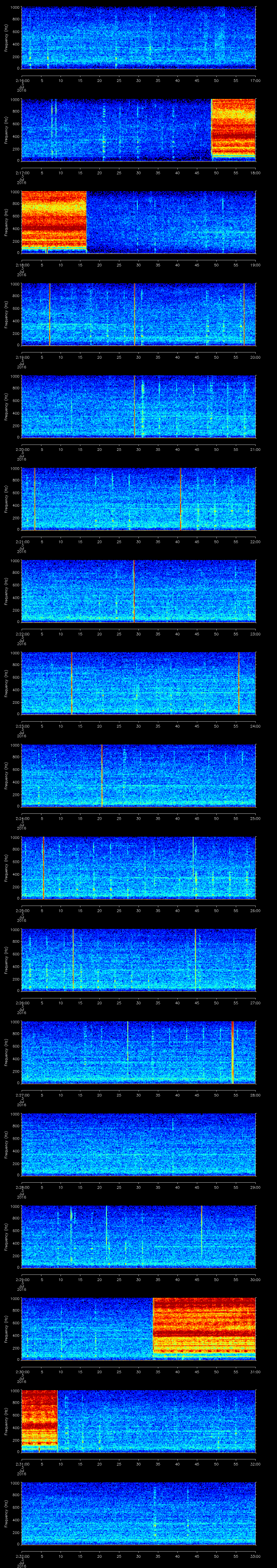The image size is (277, 1568).
Task: Click the 2:22:00 start time label
Action: (22, 634)
